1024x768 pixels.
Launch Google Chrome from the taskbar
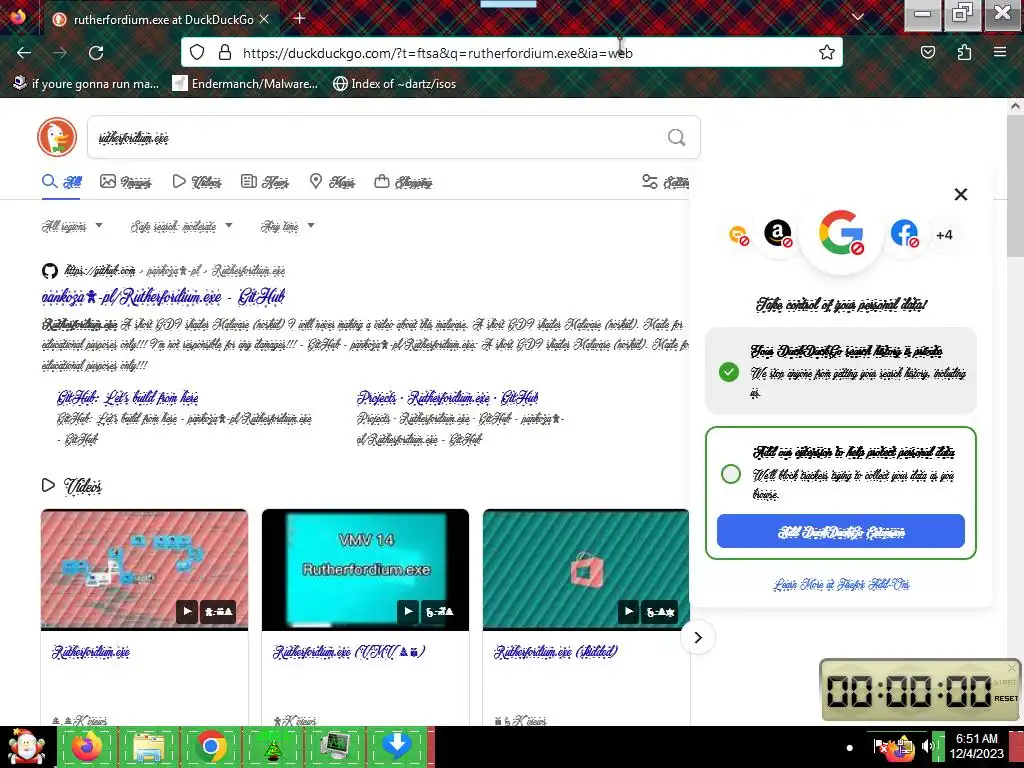(x=210, y=747)
